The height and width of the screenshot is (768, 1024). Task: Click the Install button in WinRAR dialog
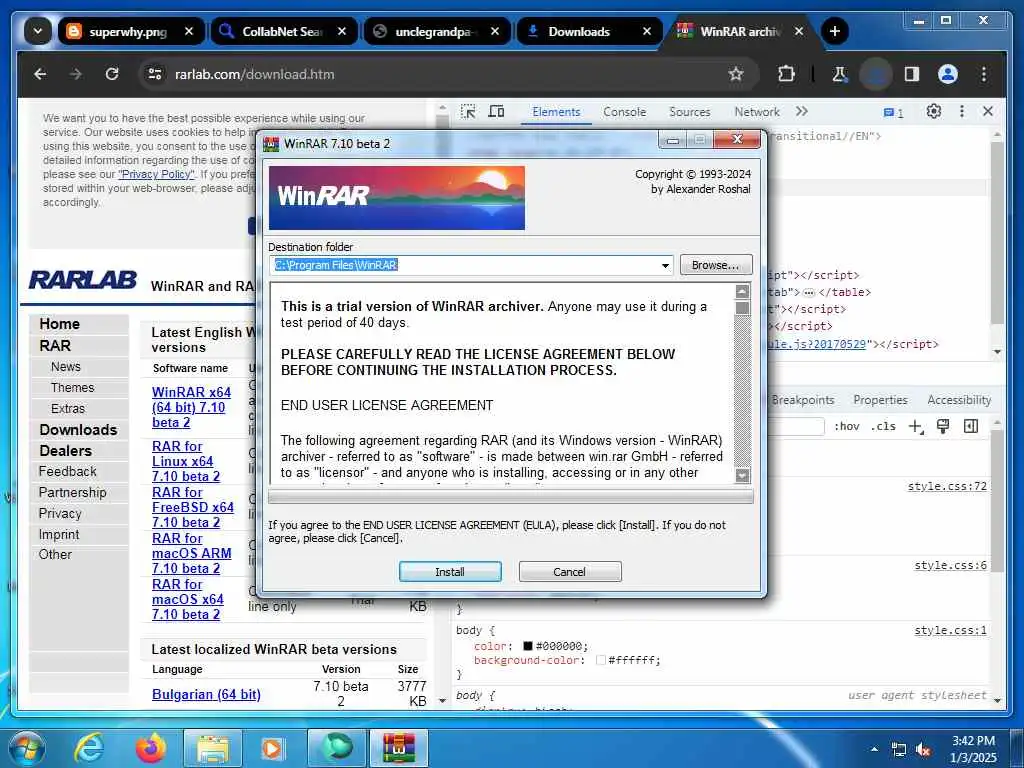pos(450,571)
